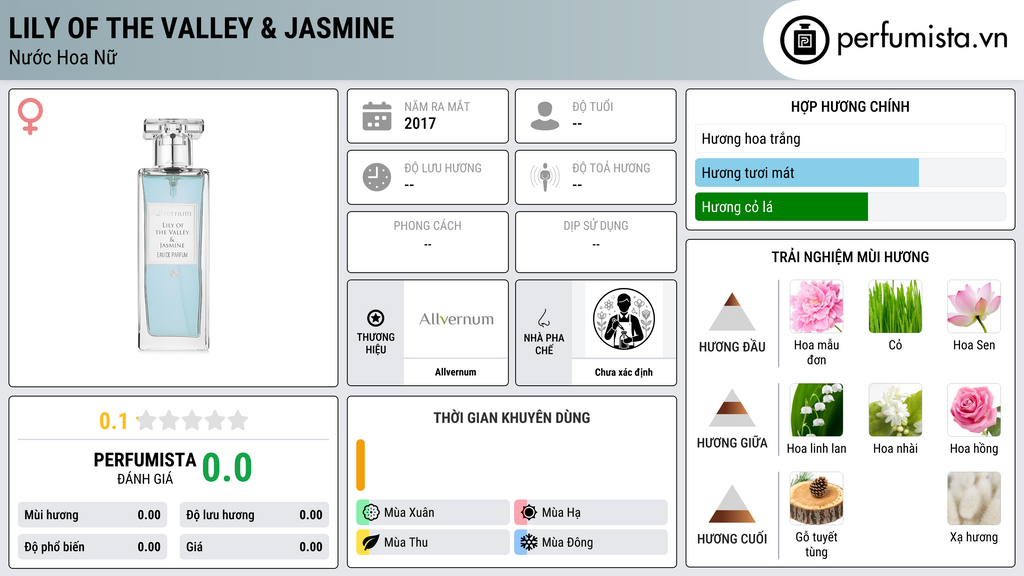Click the Hợp Hương Chính heading
This screenshot has width=1024, height=576.
tap(850, 106)
